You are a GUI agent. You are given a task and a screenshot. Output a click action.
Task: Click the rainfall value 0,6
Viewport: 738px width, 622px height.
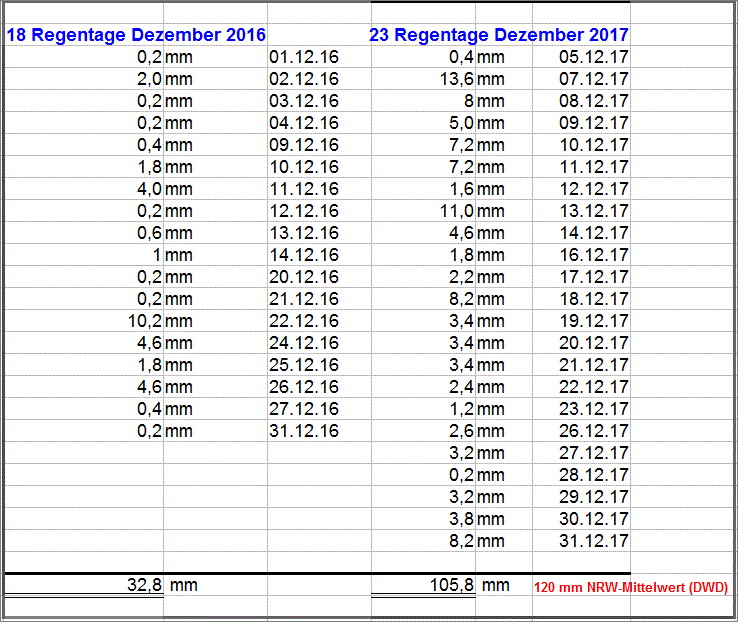[150, 233]
